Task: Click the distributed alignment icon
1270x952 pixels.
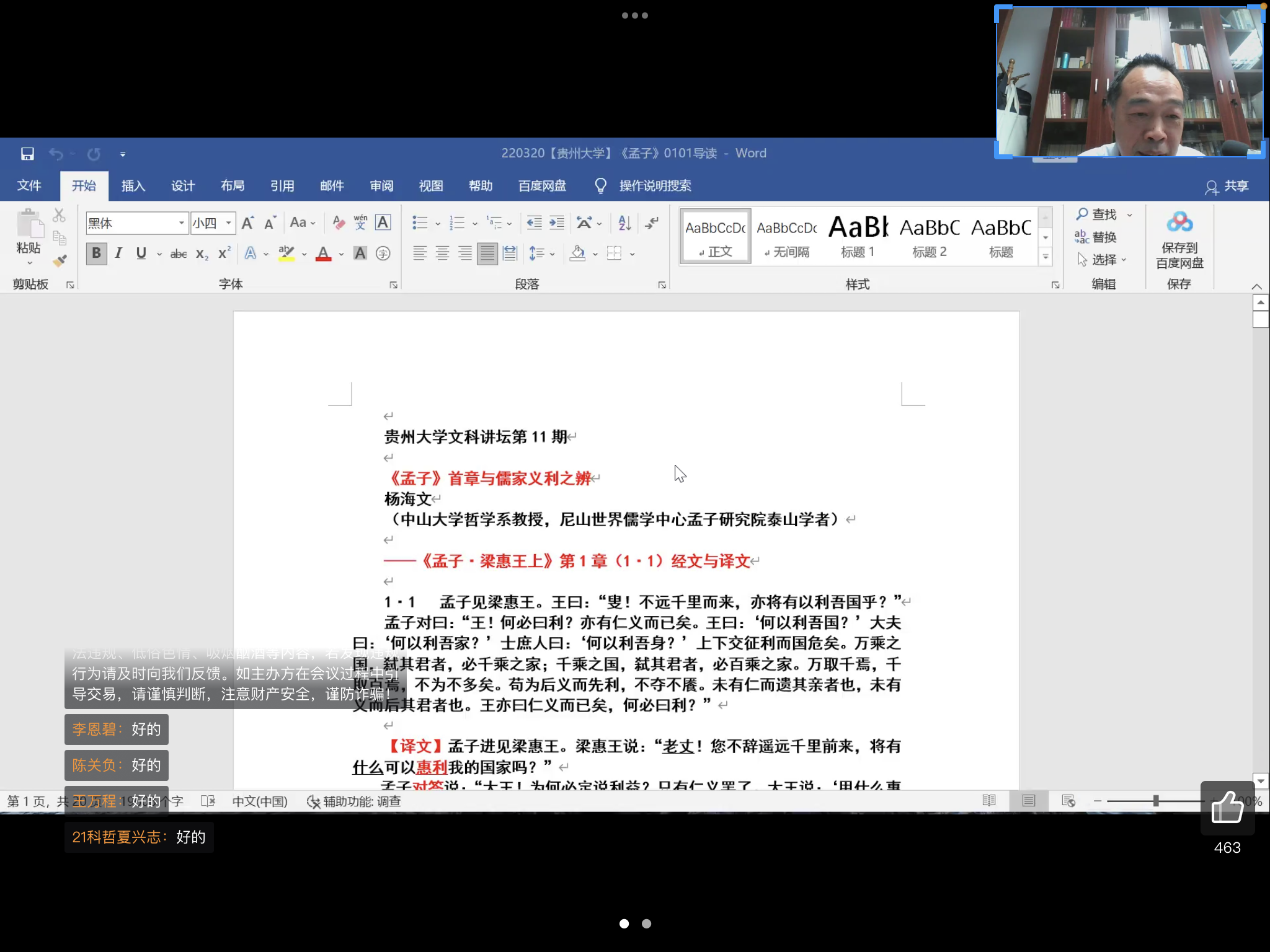Action: 510,253
